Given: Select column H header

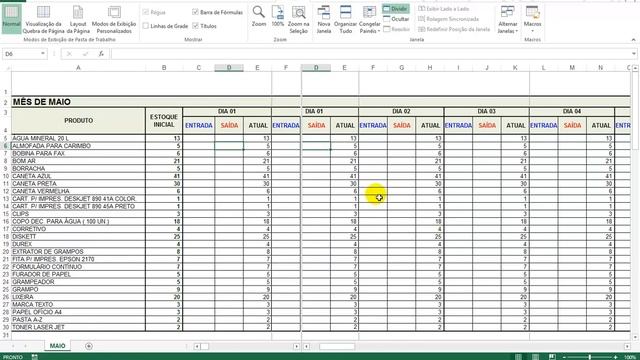Looking at the screenshot, I should pyautogui.click(x=430, y=68).
